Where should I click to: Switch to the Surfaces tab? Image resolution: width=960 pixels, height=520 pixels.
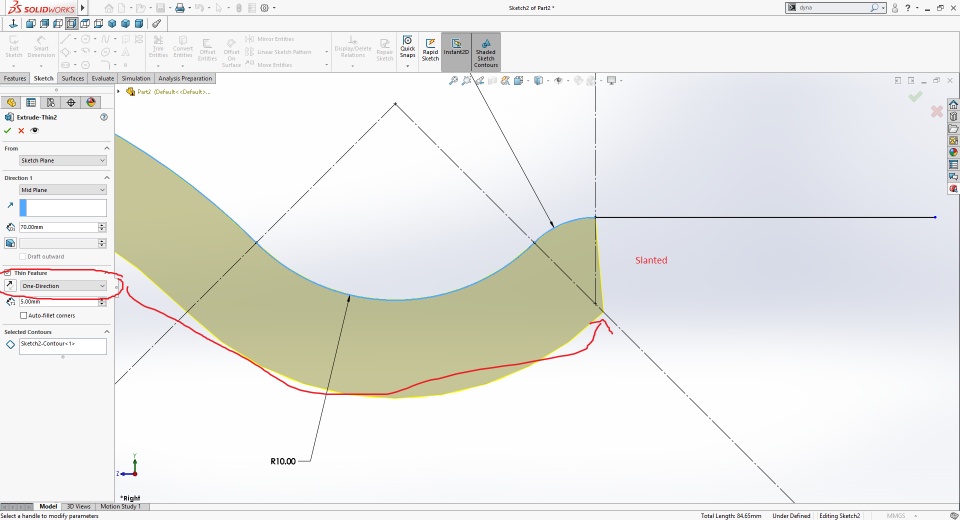(x=73, y=78)
